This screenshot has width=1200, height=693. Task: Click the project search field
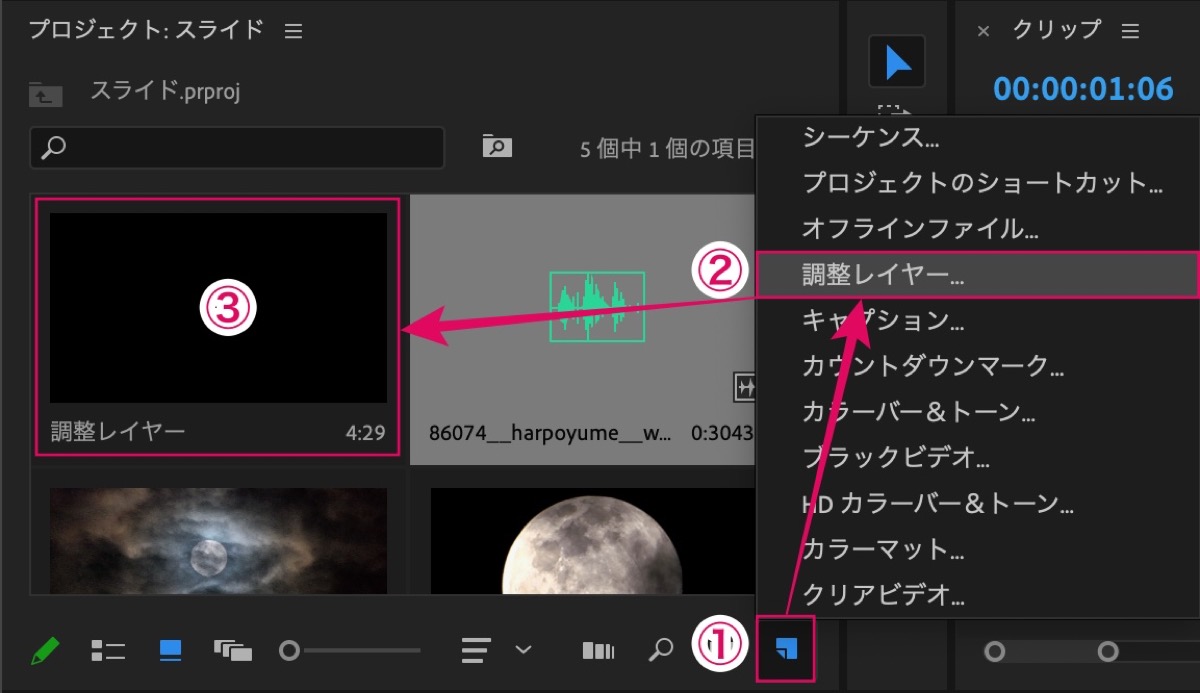(x=237, y=148)
